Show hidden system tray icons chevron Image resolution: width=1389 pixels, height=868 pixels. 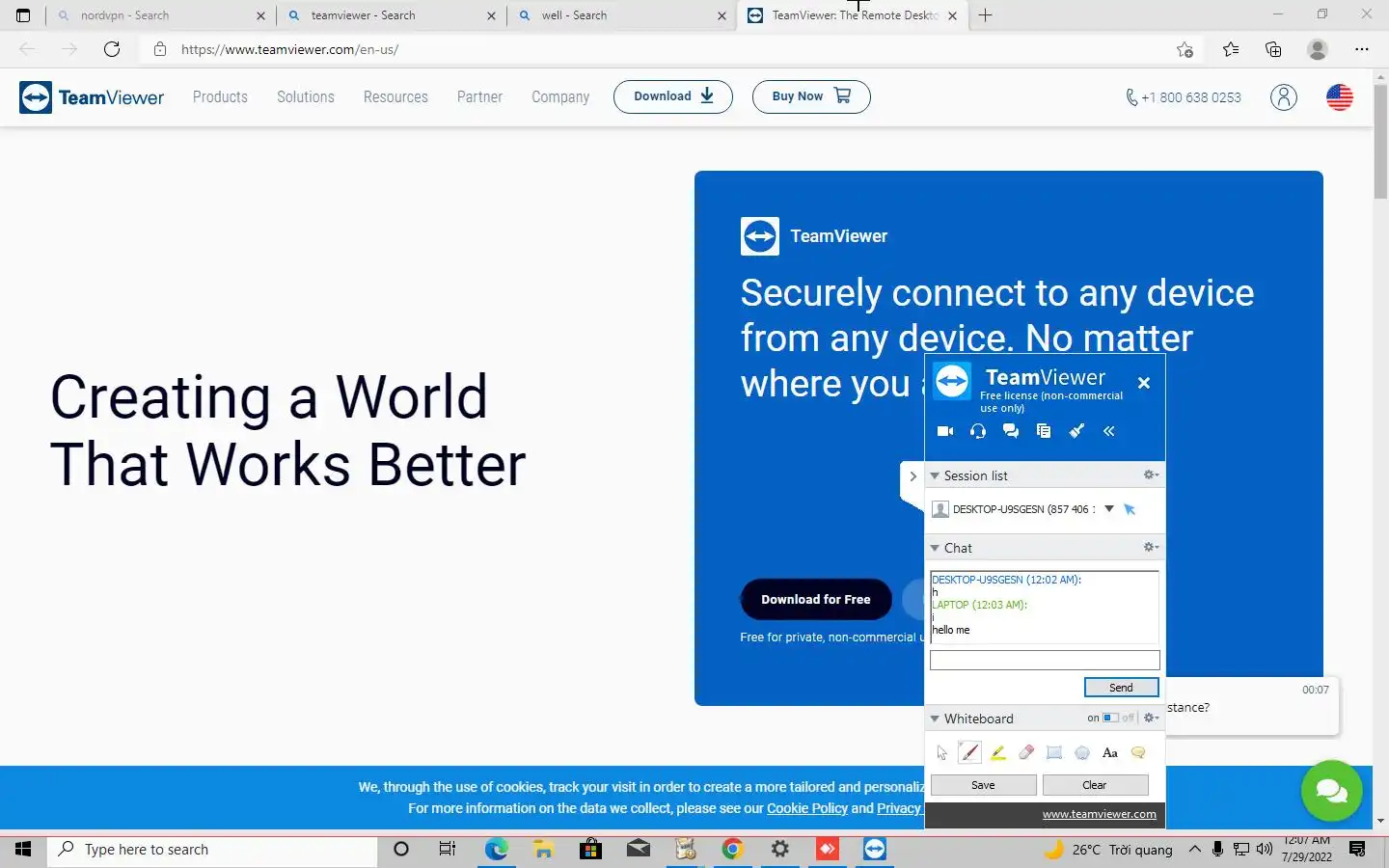1194,849
